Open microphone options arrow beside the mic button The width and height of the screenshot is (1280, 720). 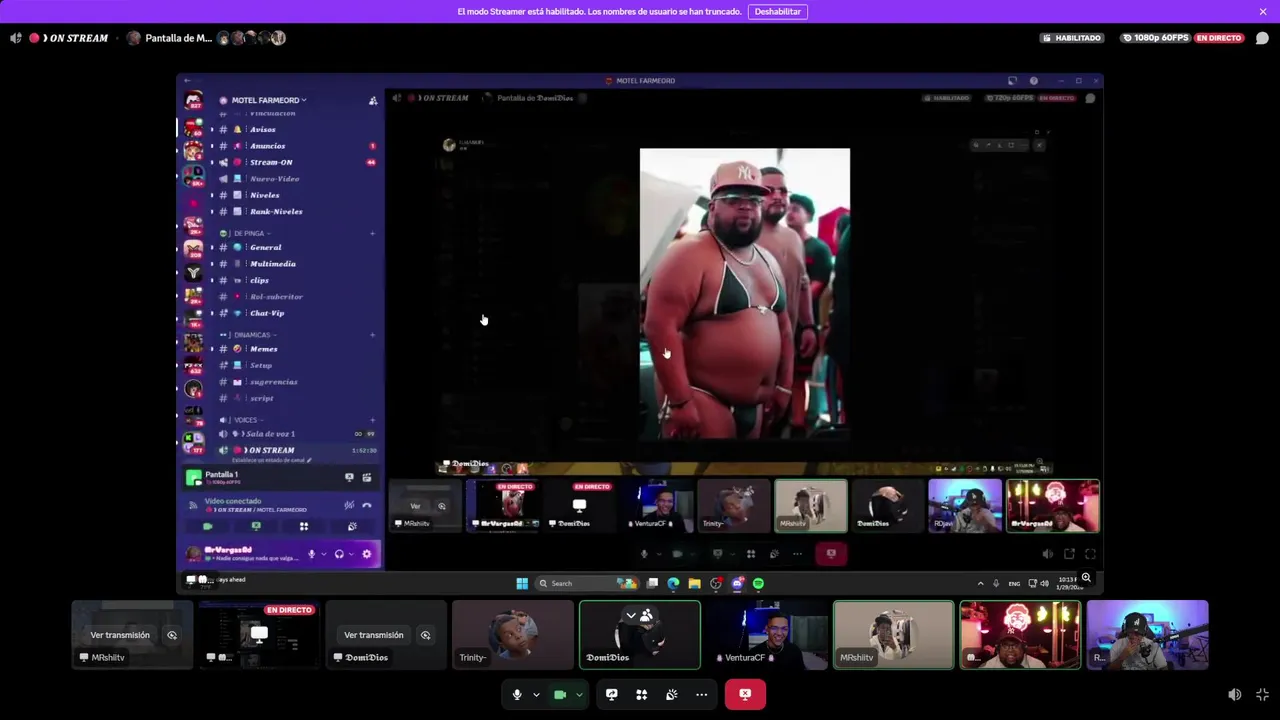coord(536,695)
